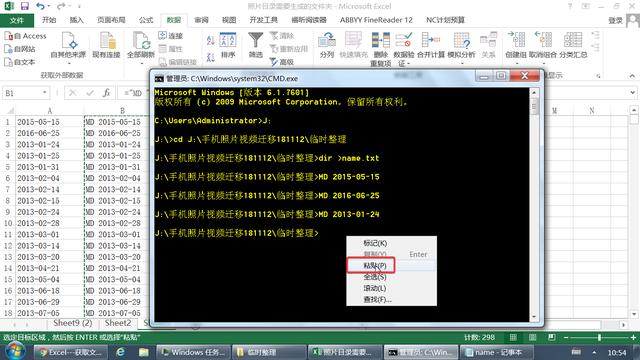
Task: Choose 标记(K) in the CMD context menu
Action: coord(391,243)
